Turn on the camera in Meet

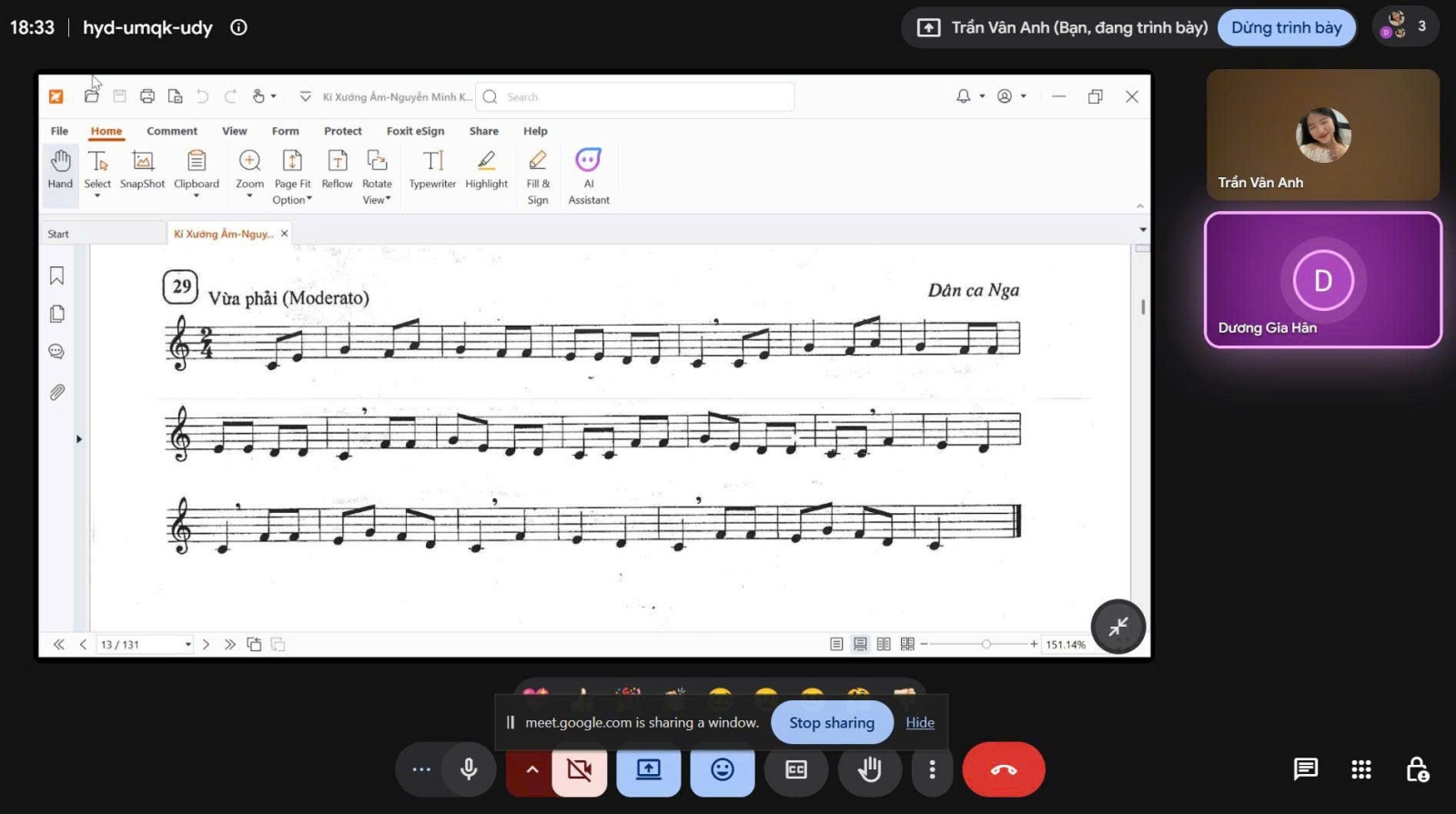[579, 769]
